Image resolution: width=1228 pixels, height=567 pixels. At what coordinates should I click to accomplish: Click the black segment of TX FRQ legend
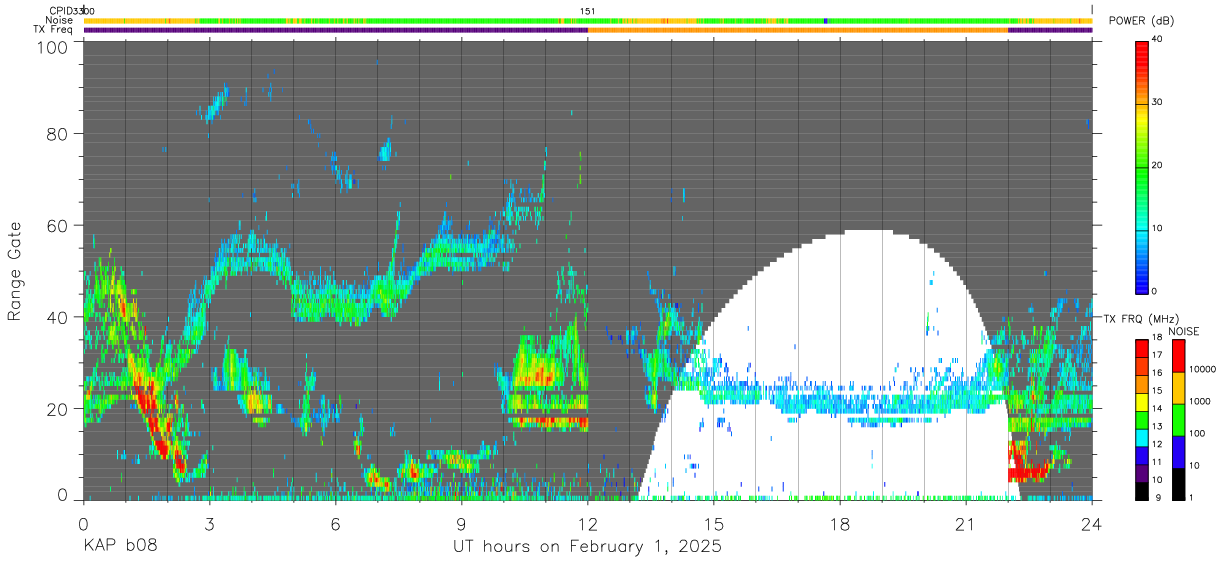[1141, 491]
